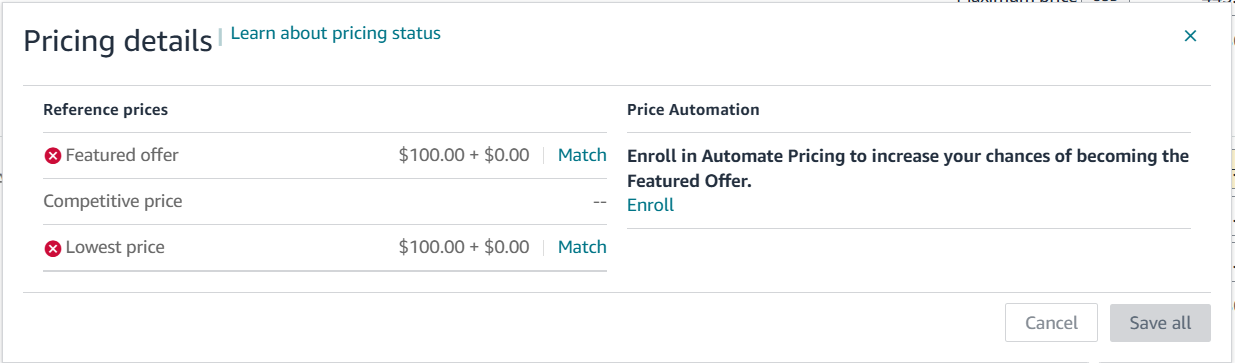Click the red error icon beside Lowest price
The width and height of the screenshot is (1235, 363).
point(53,248)
